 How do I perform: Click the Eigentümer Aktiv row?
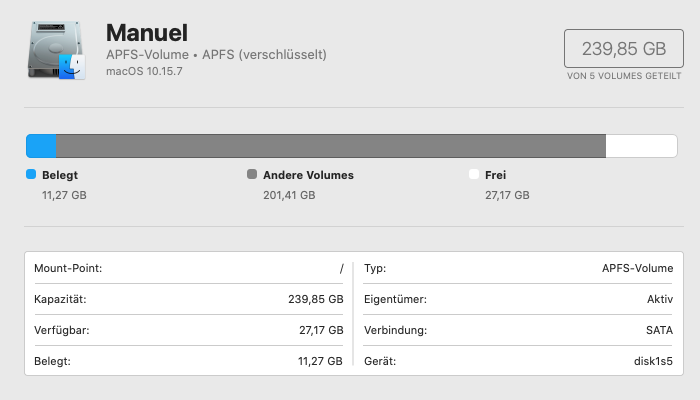[x=518, y=299]
